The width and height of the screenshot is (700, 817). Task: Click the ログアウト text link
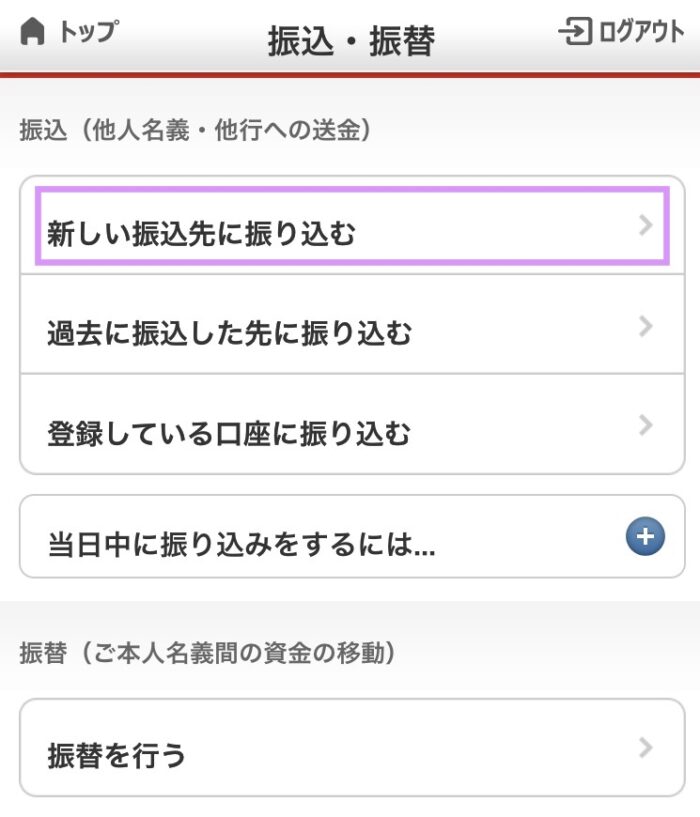pyautogui.click(x=642, y=31)
